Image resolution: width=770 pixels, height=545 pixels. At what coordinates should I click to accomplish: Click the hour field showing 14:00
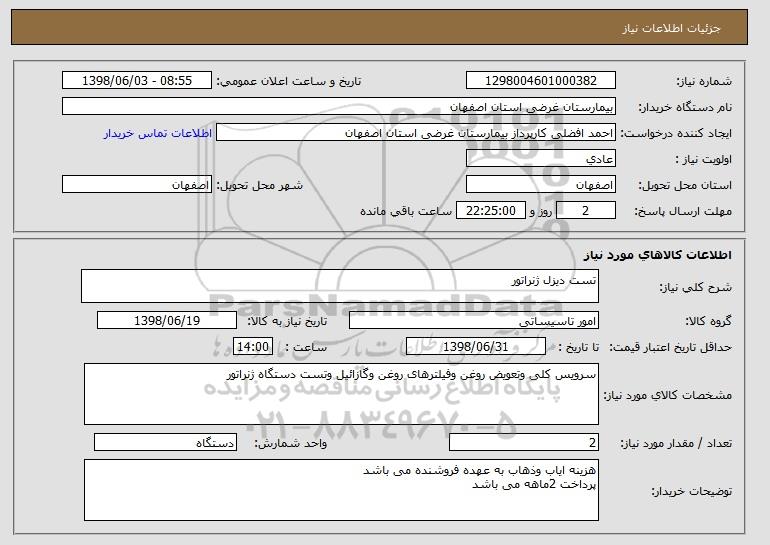point(253,347)
